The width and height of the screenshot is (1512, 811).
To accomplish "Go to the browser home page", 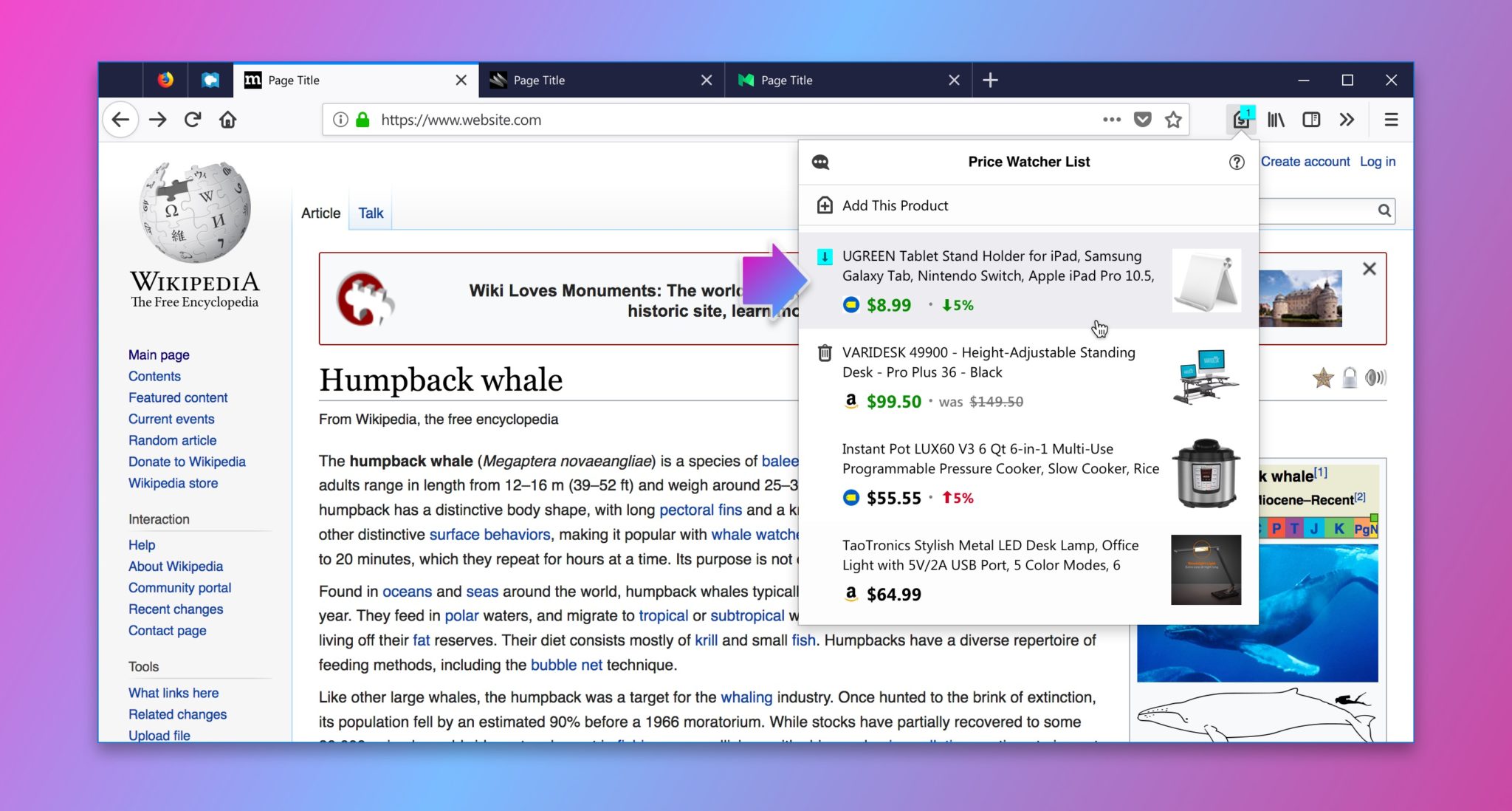I will point(228,120).
